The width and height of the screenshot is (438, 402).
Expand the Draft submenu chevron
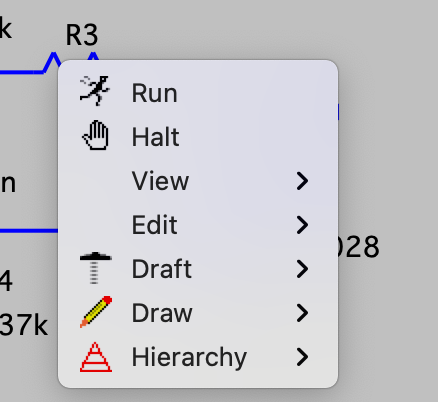point(302,269)
